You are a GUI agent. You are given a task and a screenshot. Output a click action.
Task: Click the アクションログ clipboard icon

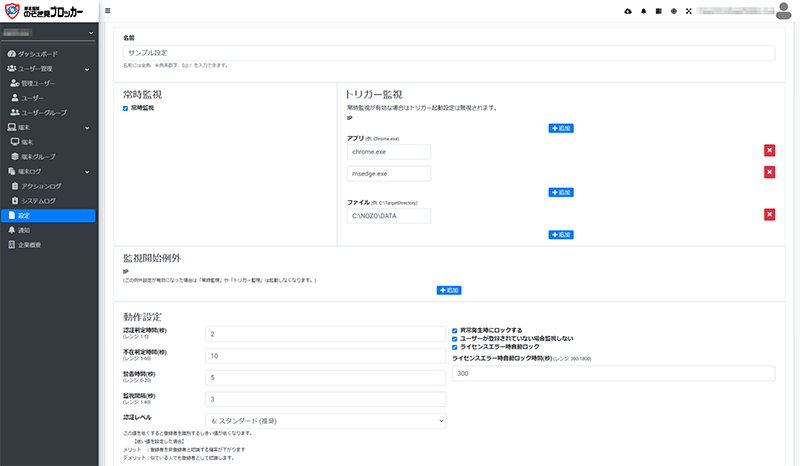(15, 186)
